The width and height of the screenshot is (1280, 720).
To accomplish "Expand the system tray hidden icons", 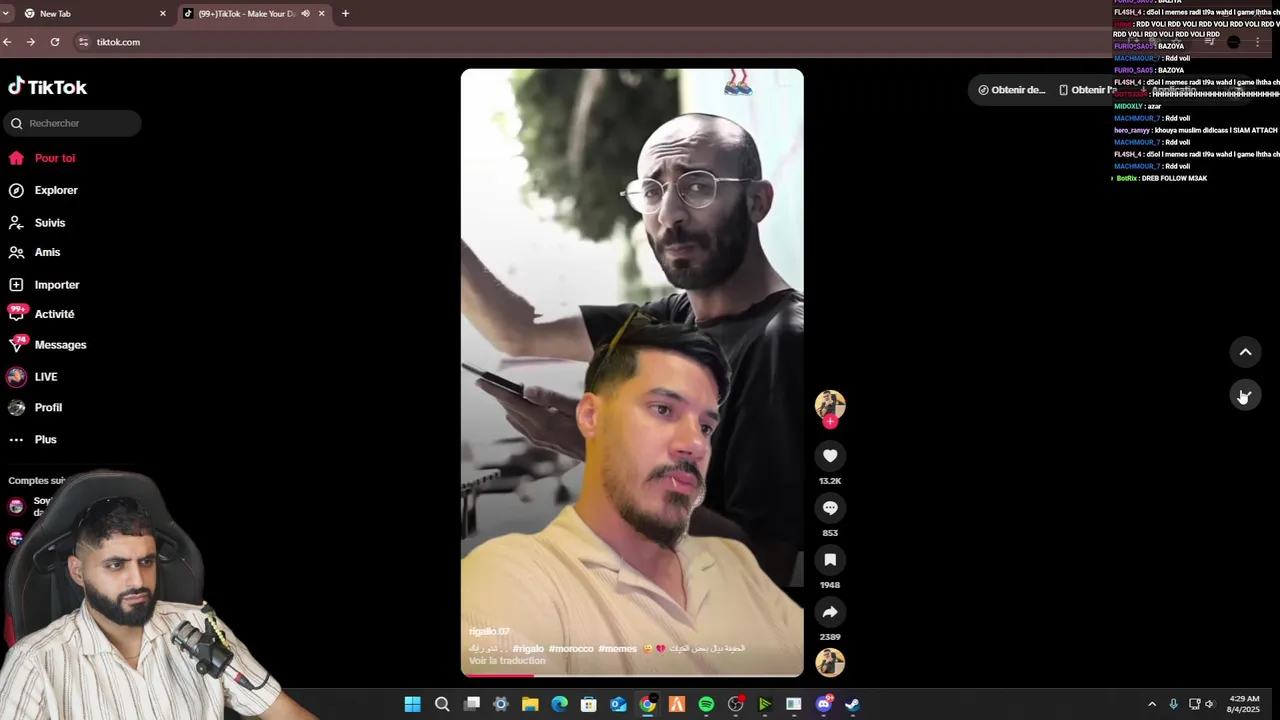I will click(x=1152, y=704).
